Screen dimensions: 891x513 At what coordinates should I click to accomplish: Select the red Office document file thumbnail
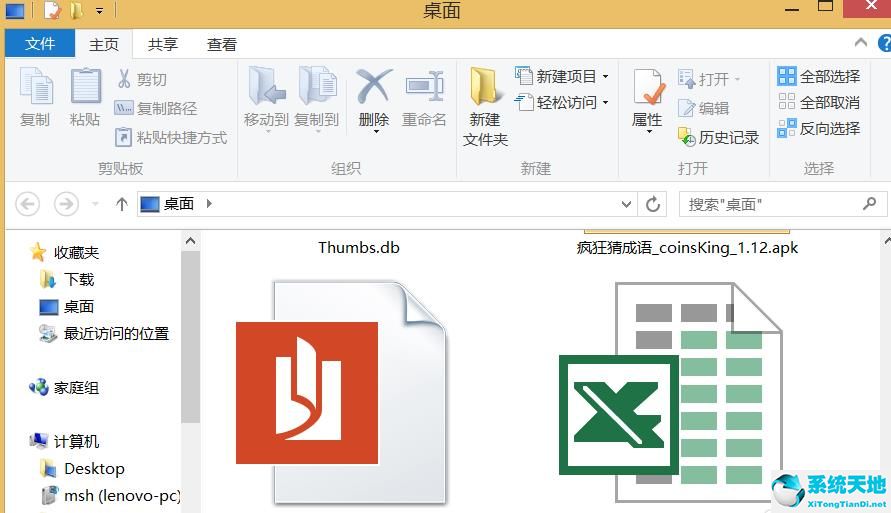[341, 392]
